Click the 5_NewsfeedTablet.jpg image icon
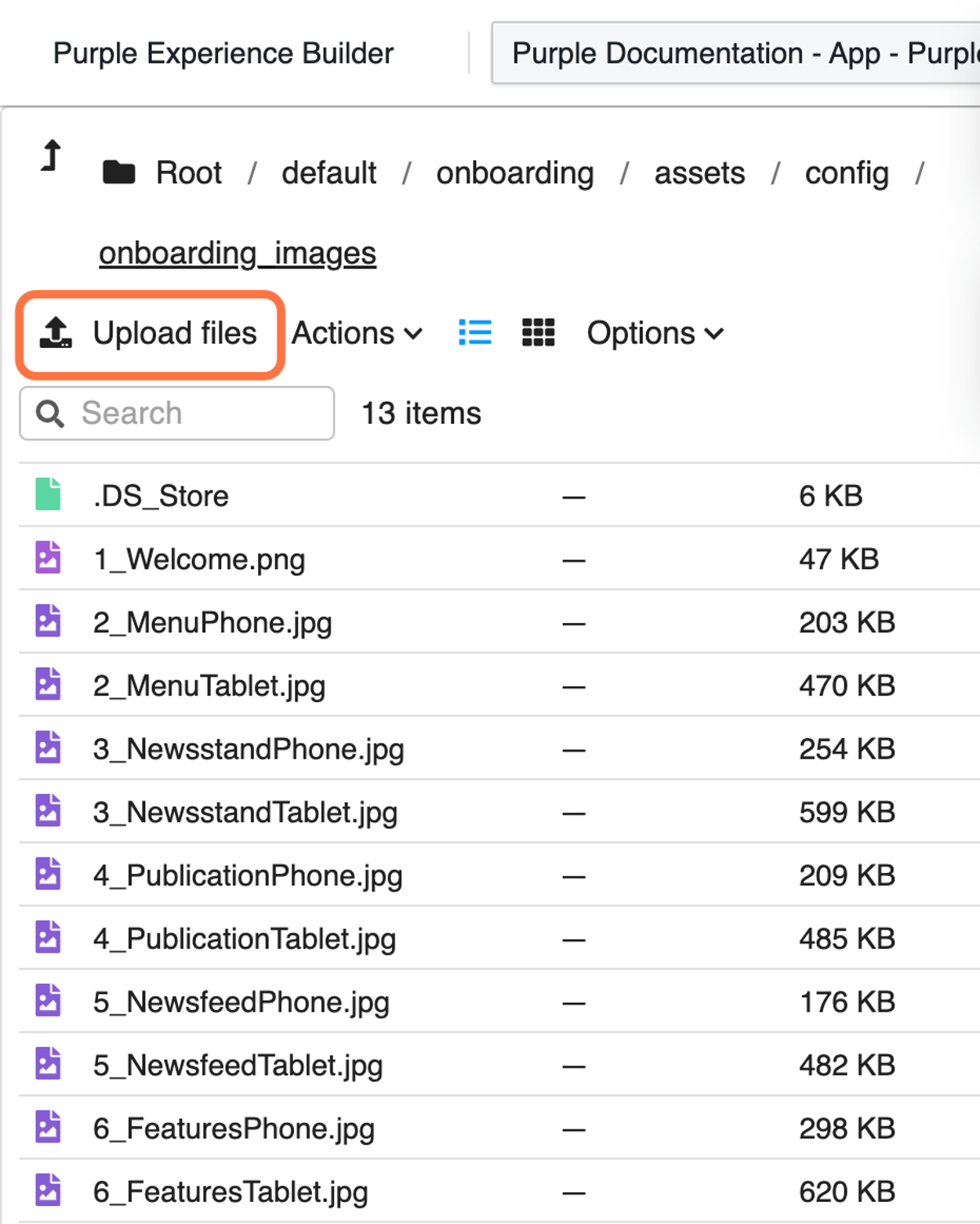The width and height of the screenshot is (980, 1224). click(48, 1064)
